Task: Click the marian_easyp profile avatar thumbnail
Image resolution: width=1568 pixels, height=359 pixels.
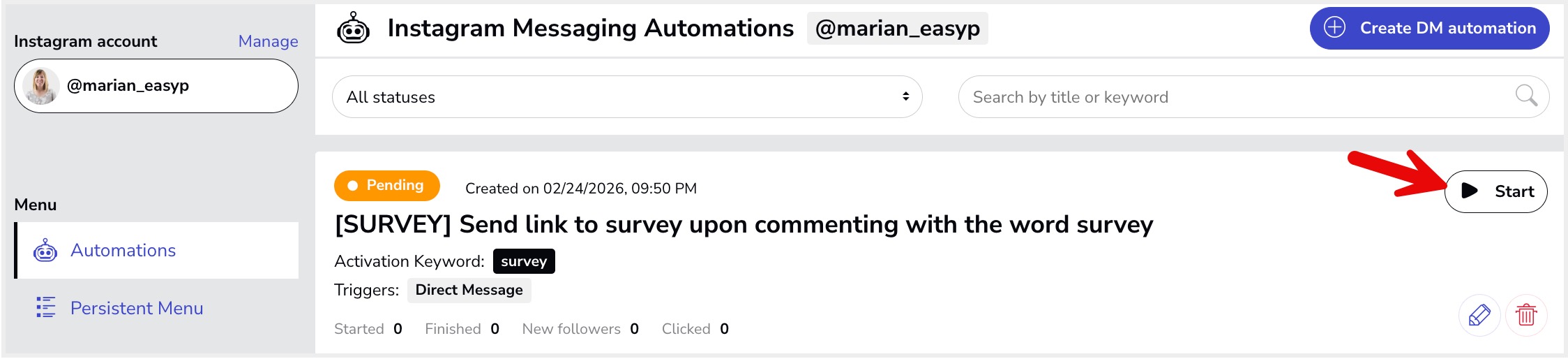Action: 40,86
